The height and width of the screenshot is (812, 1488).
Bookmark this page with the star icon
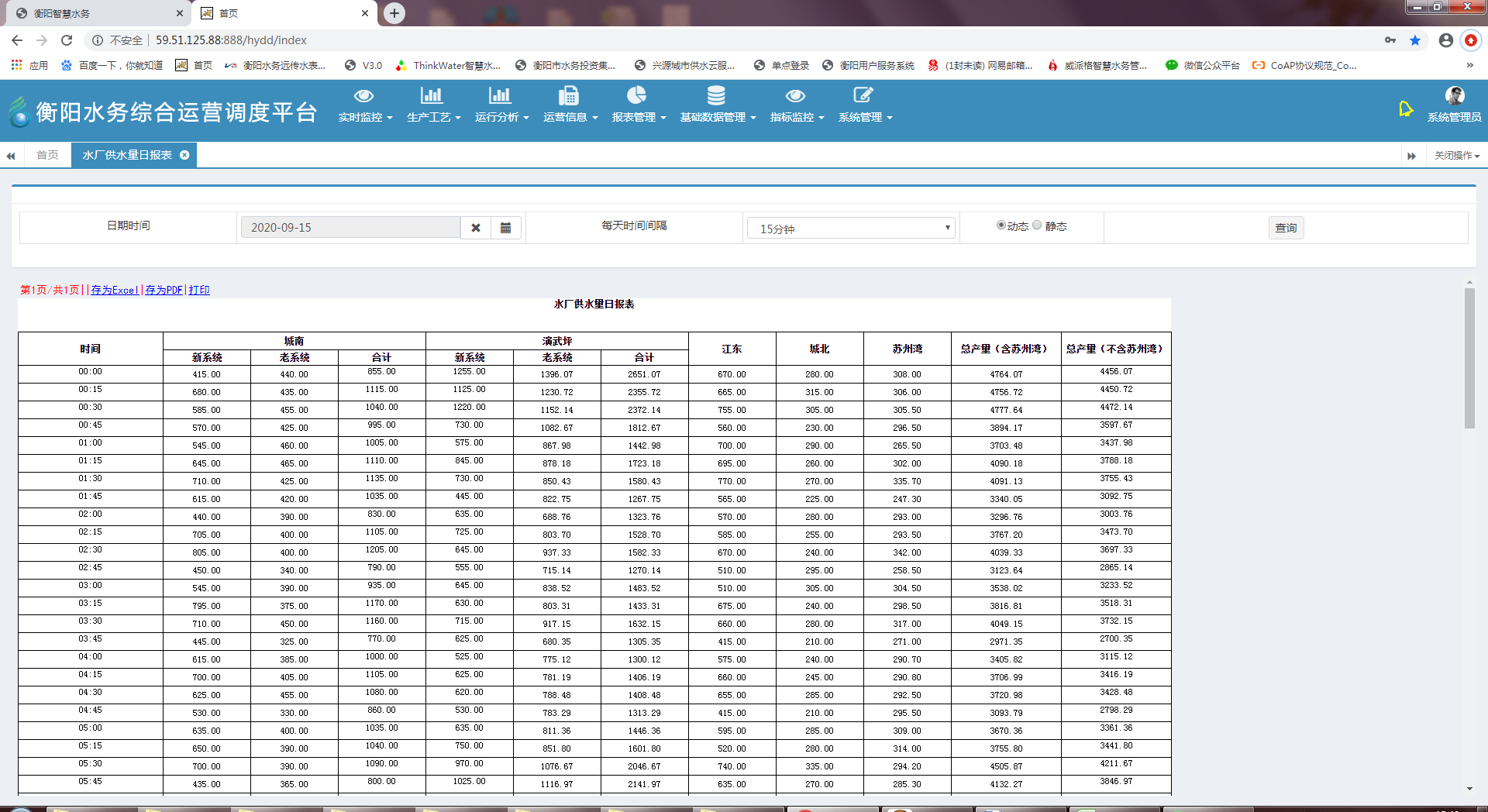pos(1415,40)
